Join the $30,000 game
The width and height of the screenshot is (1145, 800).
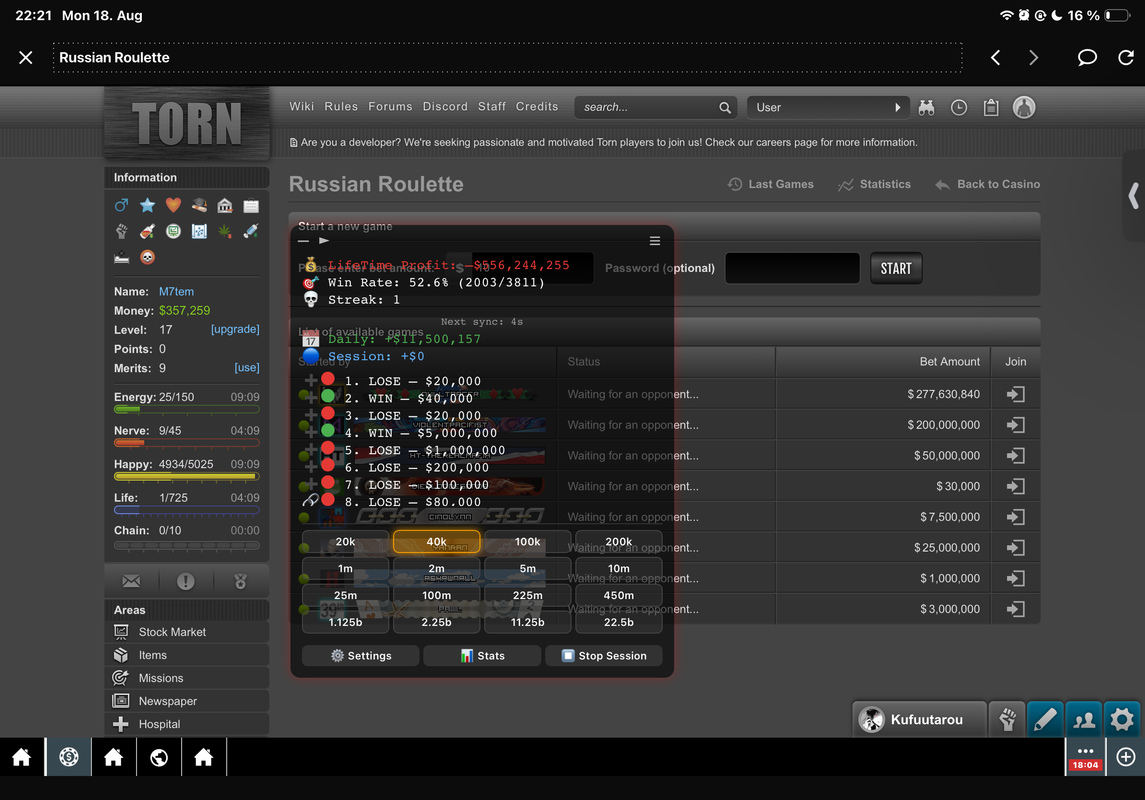click(x=1015, y=486)
